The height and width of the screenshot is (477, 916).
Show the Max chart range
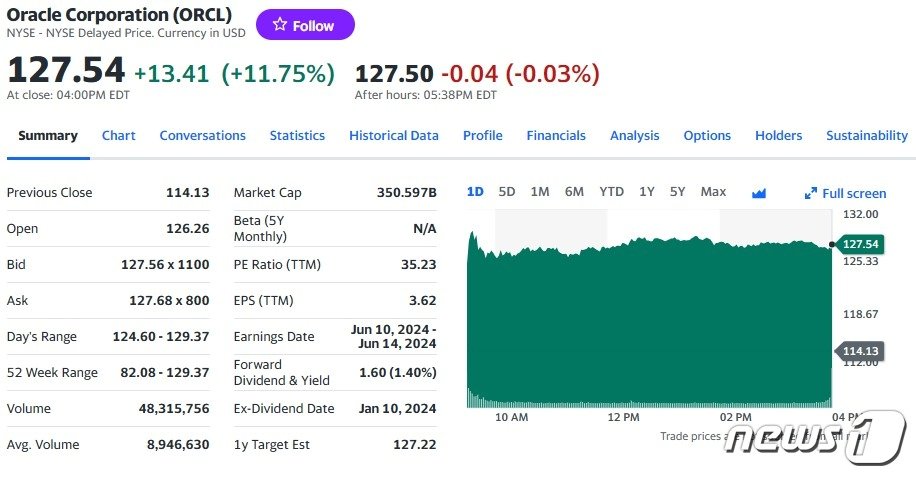(x=713, y=191)
